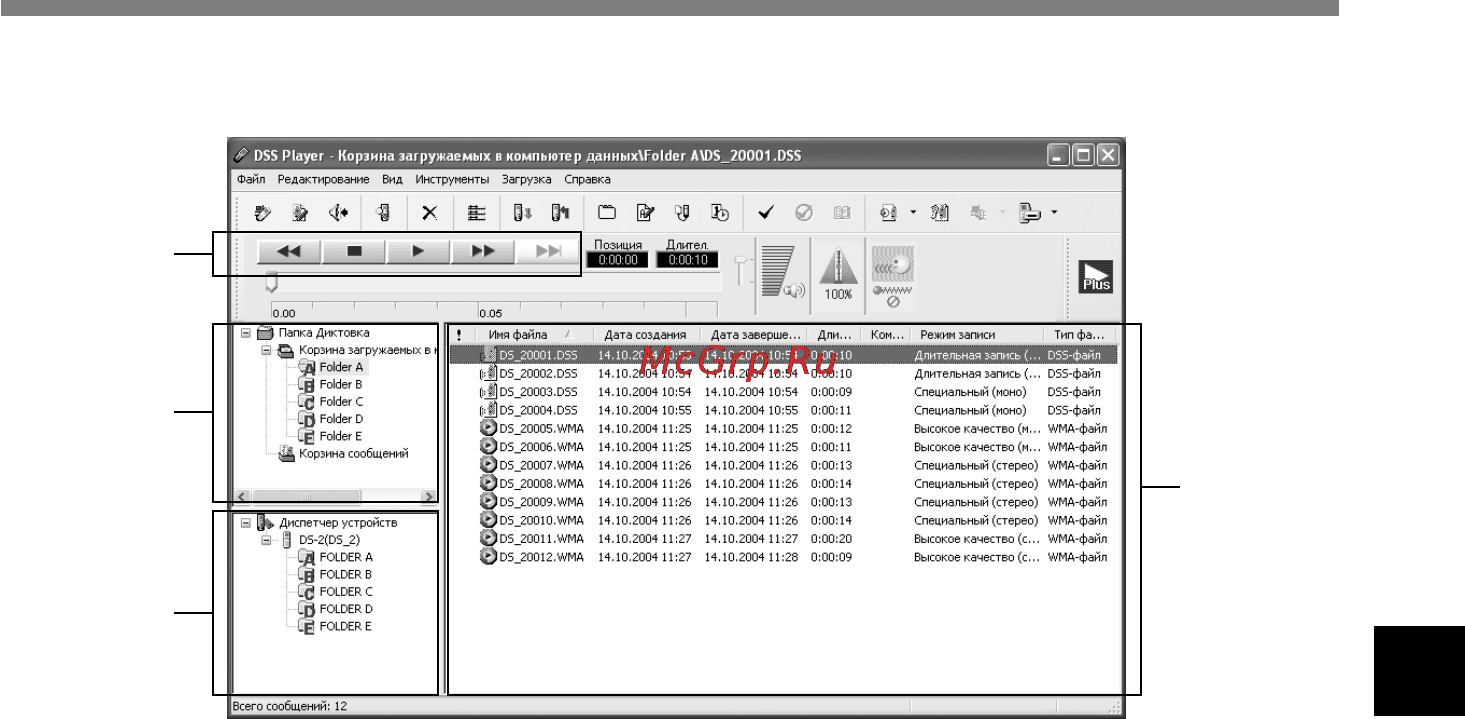Sort by Имя файла column header
This screenshot has height=719, width=1465.
point(531,334)
